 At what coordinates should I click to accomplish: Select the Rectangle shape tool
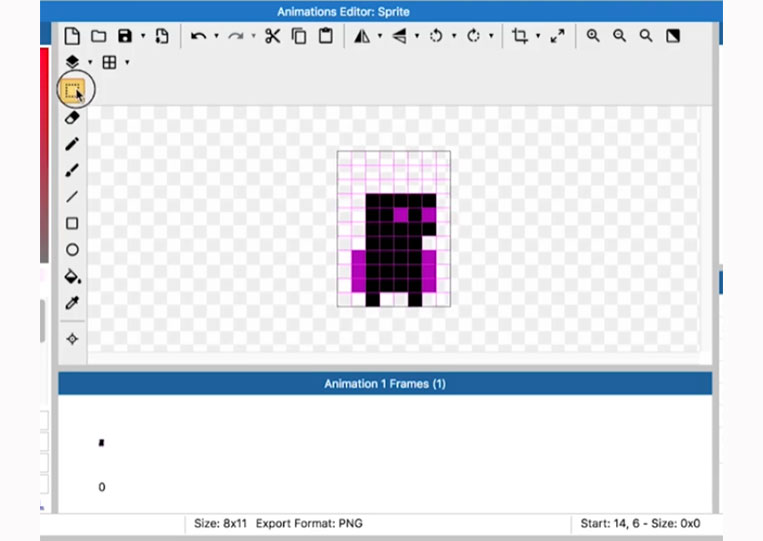coord(72,223)
